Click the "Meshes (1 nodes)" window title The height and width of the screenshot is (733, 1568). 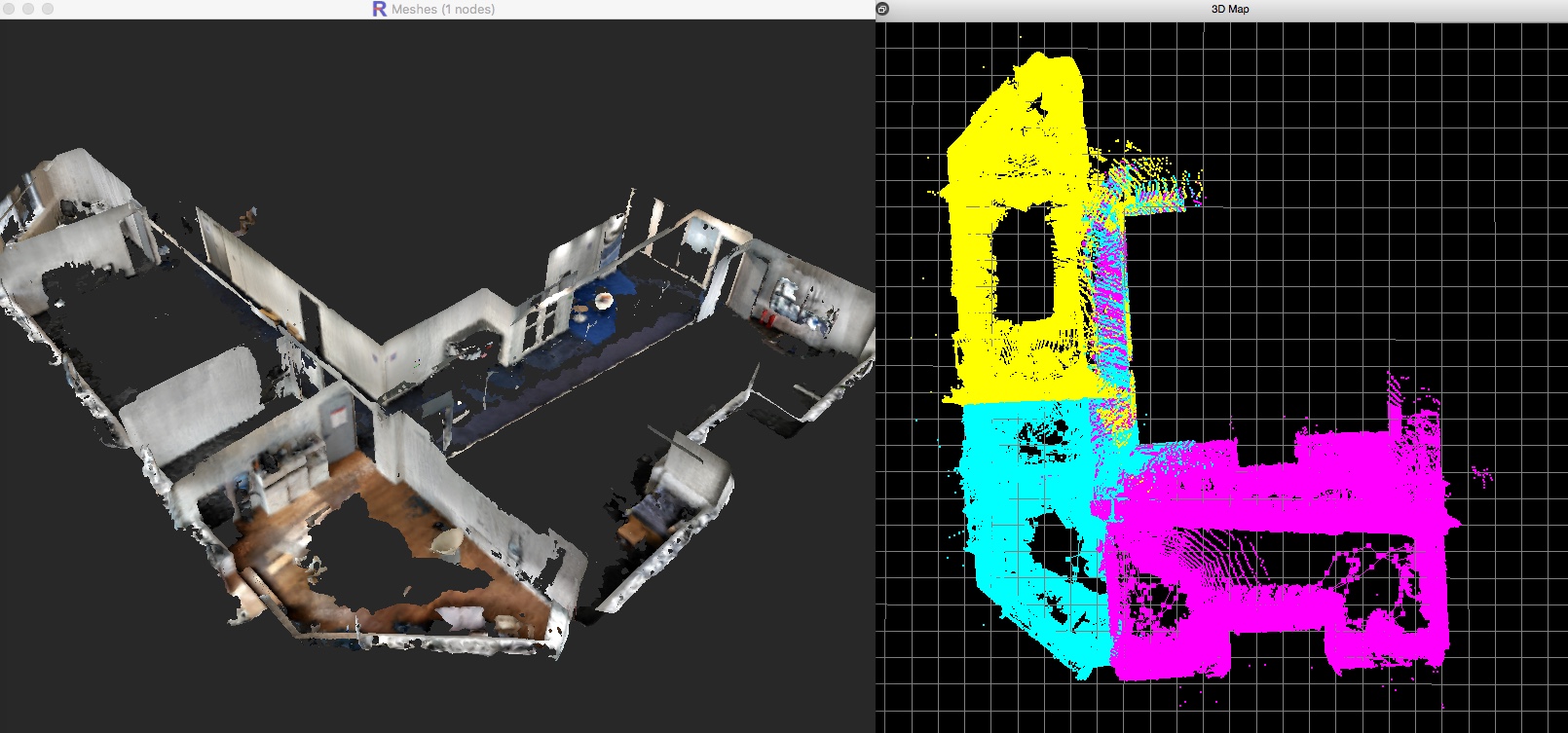pos(442,9)
